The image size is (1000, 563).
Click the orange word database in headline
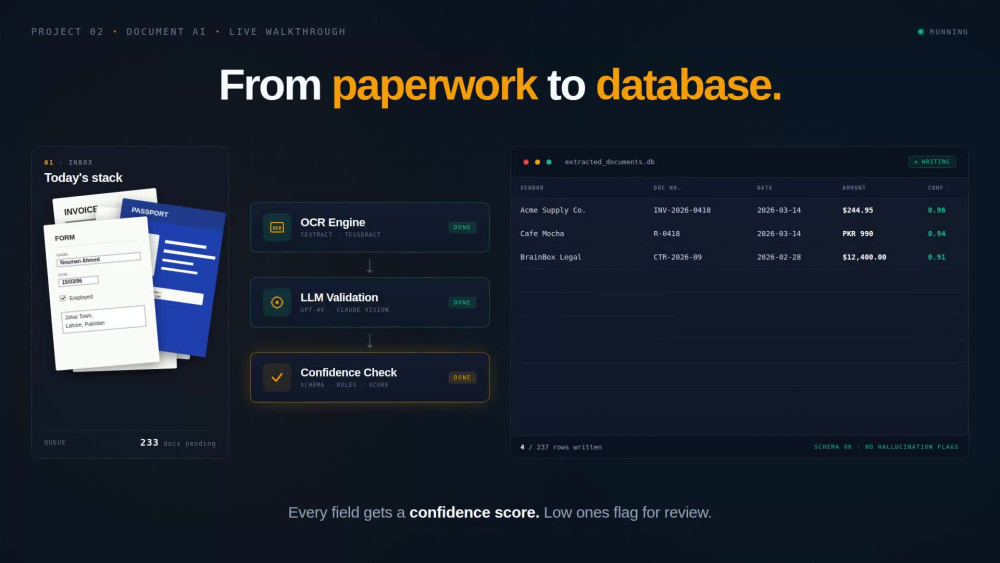pos(688,85)
